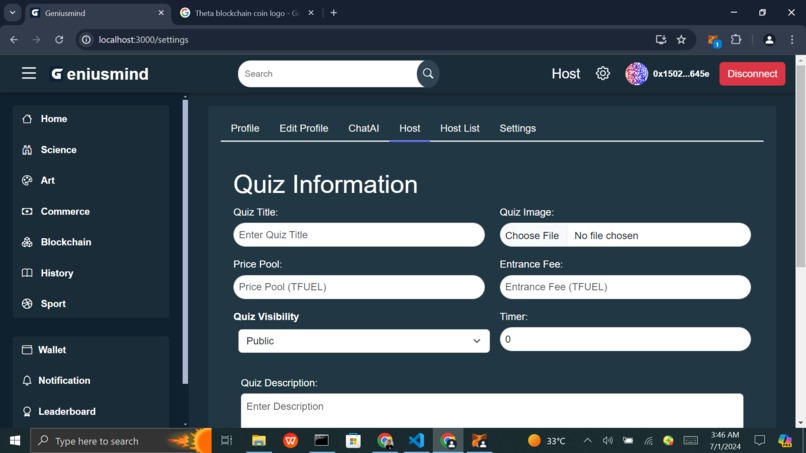The width and height of the screenshot is (806, 453).
Task: Click the Leaderboard medal icon
Action: [27, 411]
